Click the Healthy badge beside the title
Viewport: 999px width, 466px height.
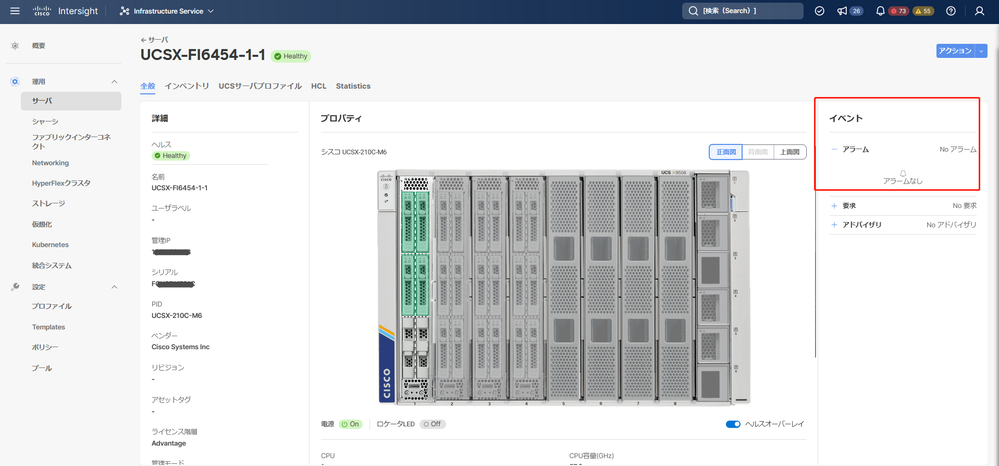pyautogui.click(x=291, y=56)
